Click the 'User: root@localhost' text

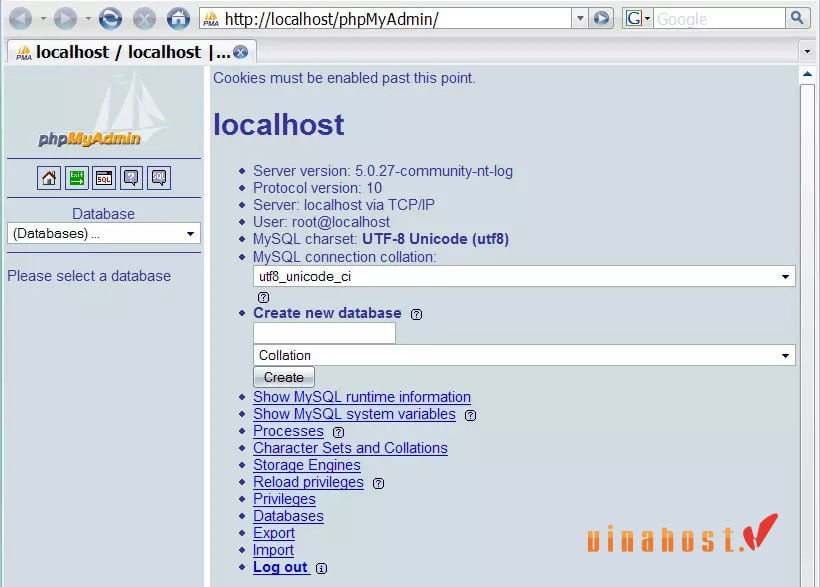click(322, 222)
